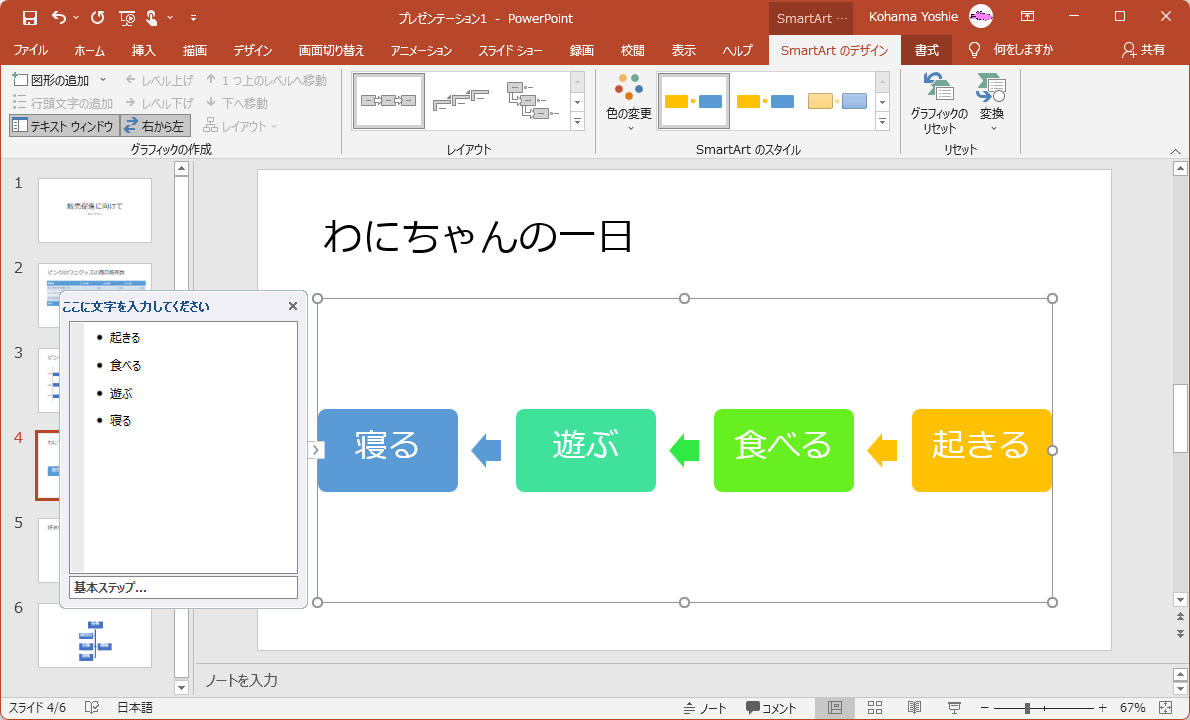1190x720 pixels.
Task: Select the second SmartArt style swatch
Action: click(766, 101)
